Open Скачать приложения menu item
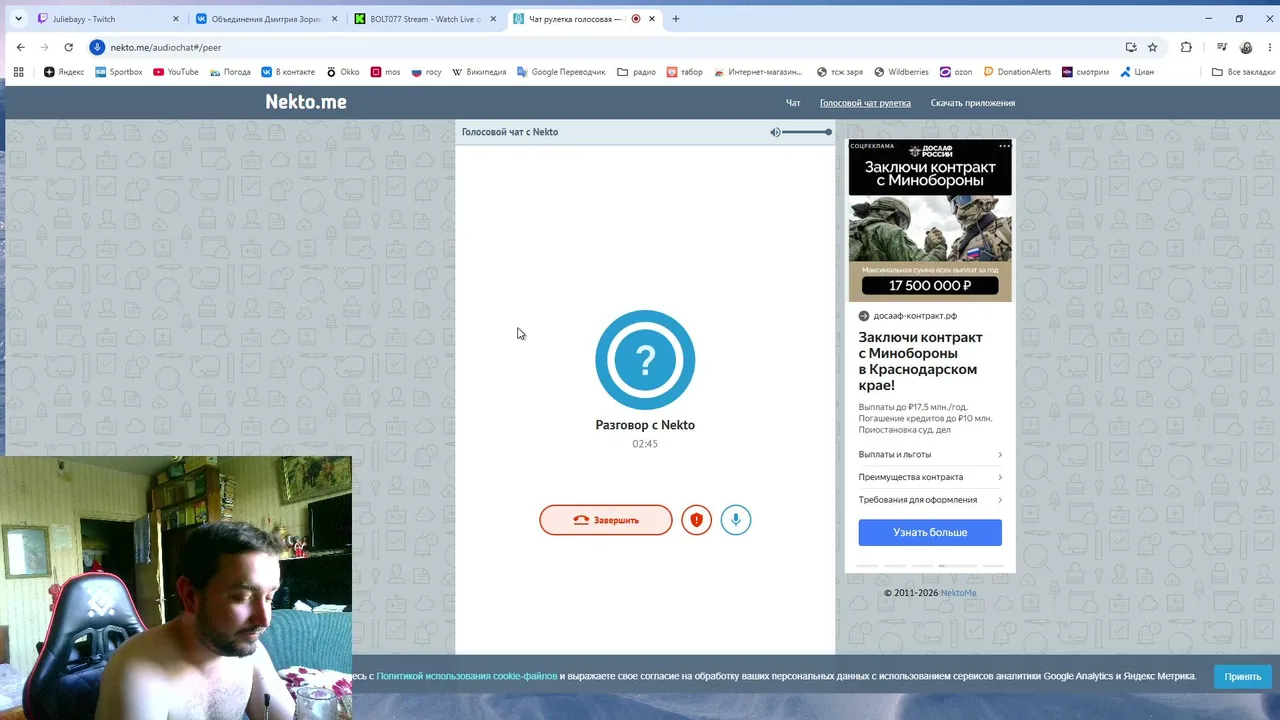Image resolution: width=1280 pixels, height=720 pixels. click(x=973, y=103)
